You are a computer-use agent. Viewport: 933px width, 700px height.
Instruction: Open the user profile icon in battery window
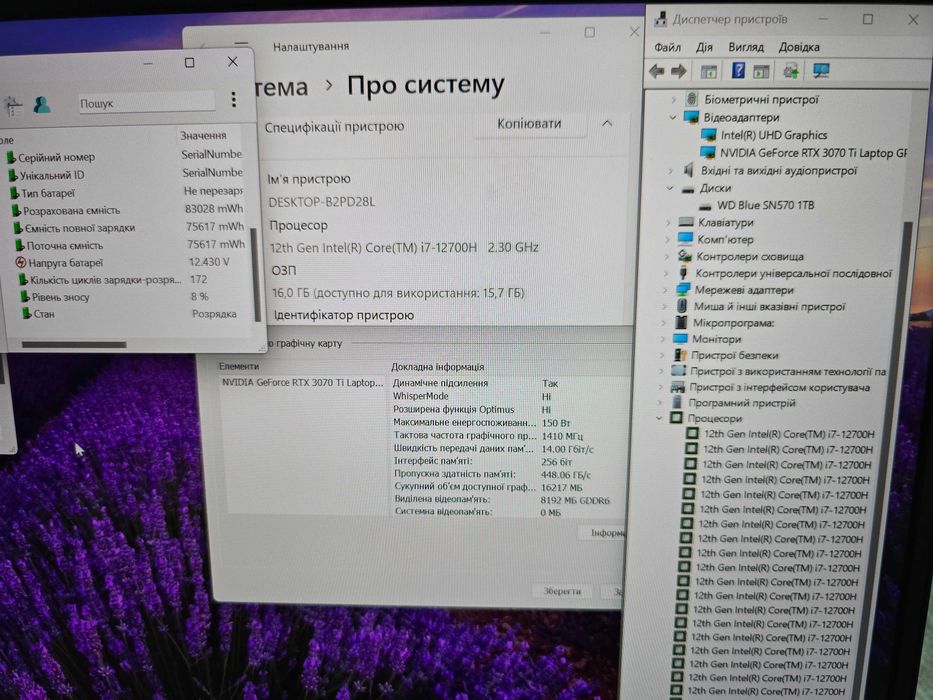pyautogui.click(x=42, y=105)
